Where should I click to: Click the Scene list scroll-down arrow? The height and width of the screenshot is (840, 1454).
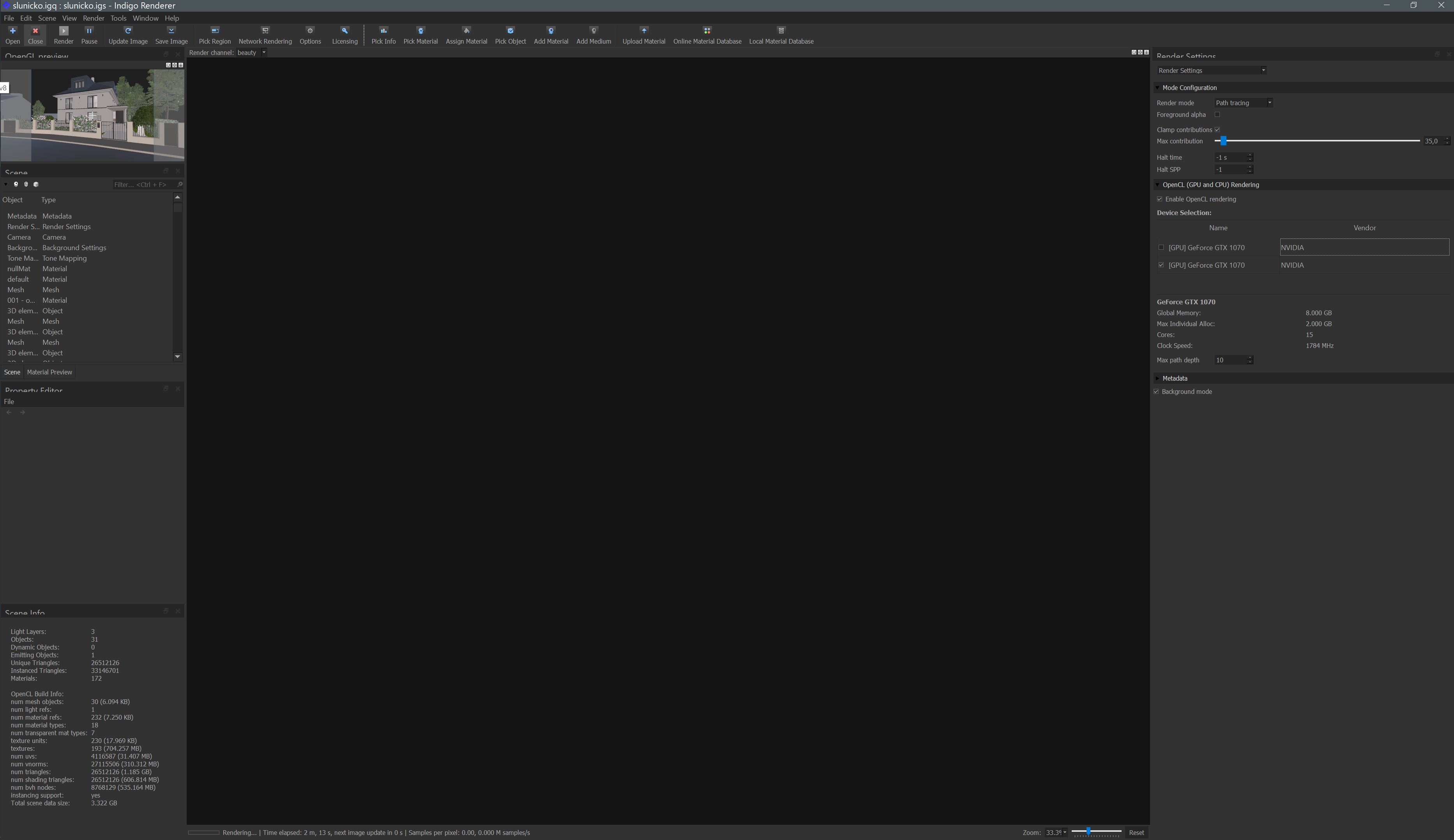[x=178, y=356]
